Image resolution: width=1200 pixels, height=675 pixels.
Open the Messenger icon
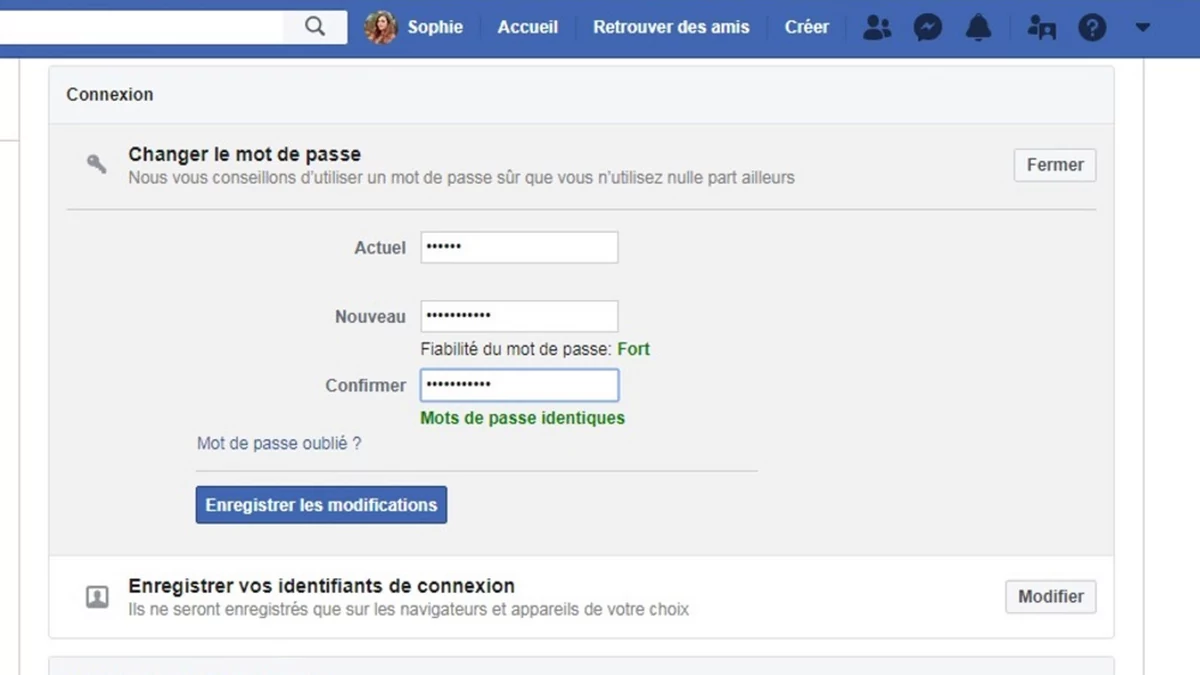coord(928,27)
